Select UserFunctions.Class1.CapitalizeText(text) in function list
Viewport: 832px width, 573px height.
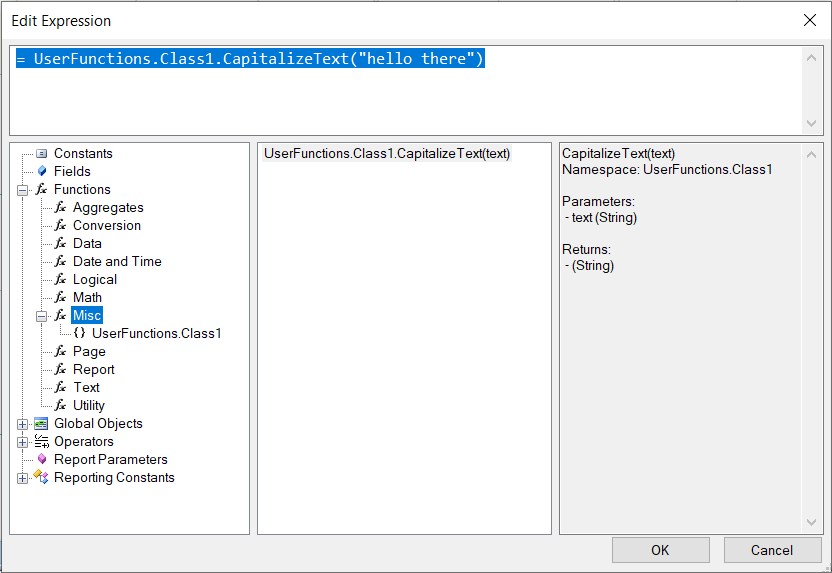tap(387, 153)
